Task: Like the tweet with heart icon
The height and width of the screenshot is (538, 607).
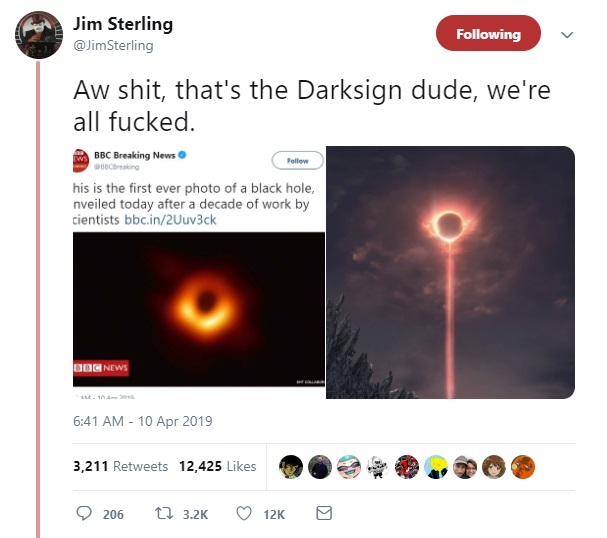Action: [244, 514]
